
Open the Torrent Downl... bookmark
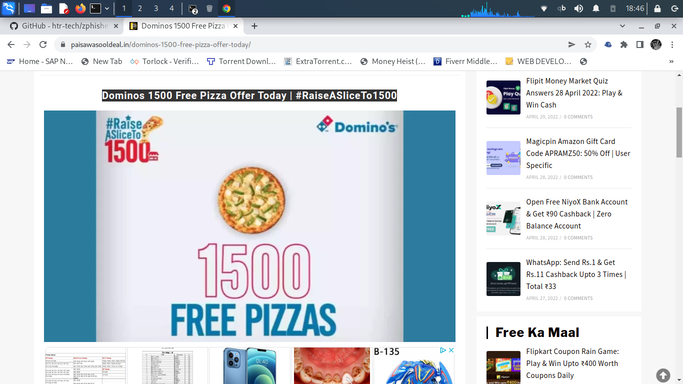point(241,61)
